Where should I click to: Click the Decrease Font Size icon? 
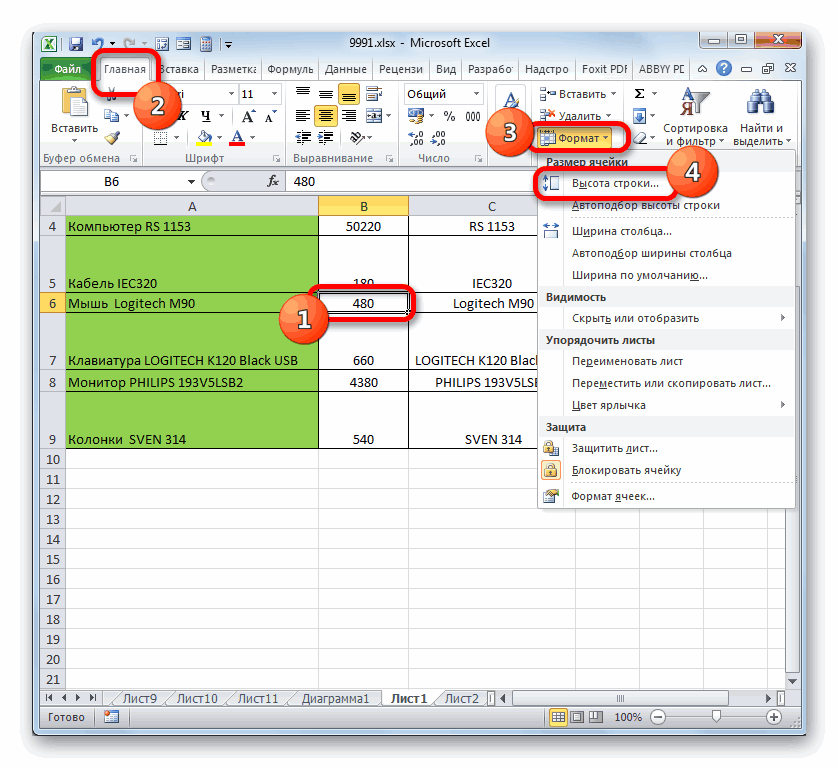270,116
